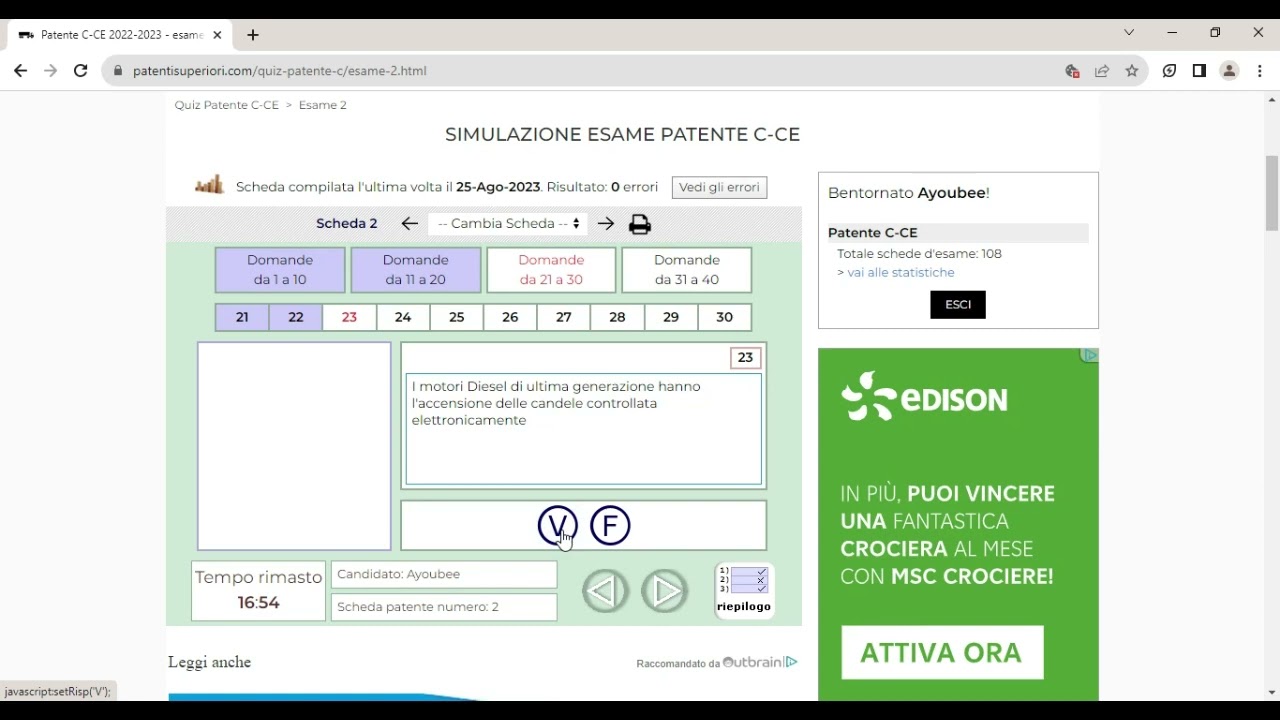
Task: Jump to question 21
Action: tap(242, 317)
